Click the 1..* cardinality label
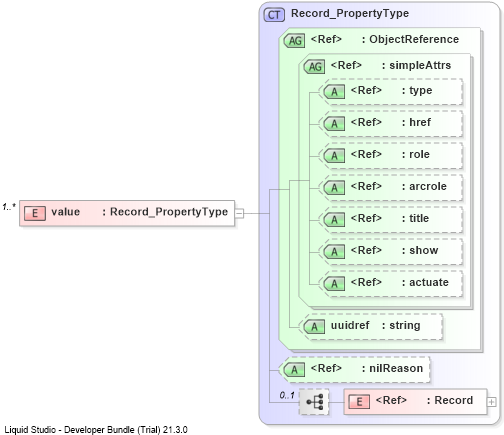Viewport: 504px width, 435px height. click(x=9, y=207)
